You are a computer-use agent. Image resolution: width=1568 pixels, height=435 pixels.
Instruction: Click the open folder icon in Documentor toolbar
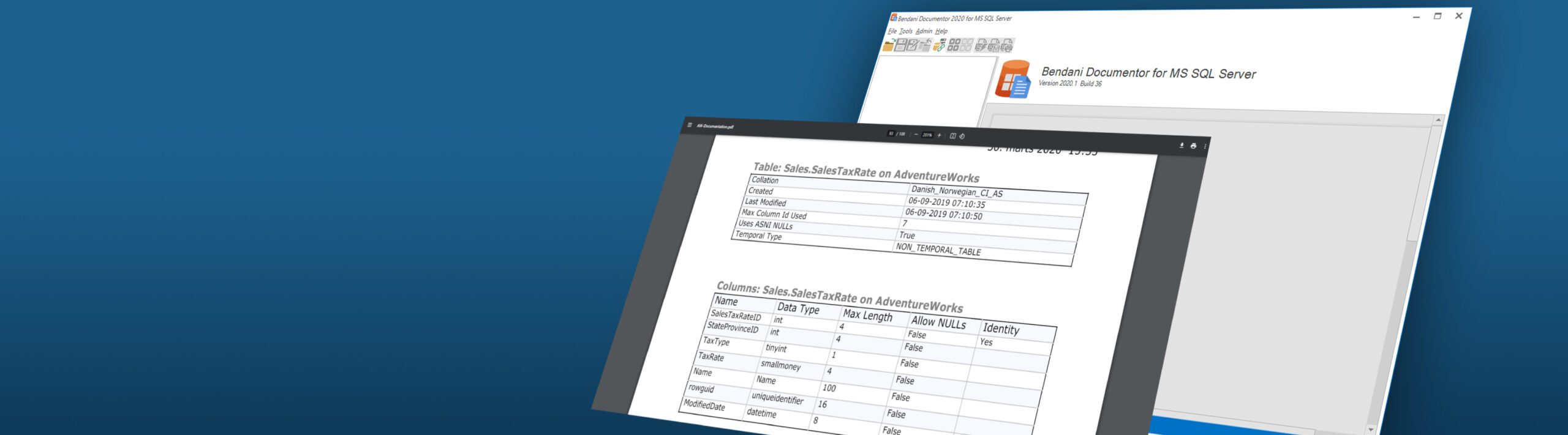[889, 45]
